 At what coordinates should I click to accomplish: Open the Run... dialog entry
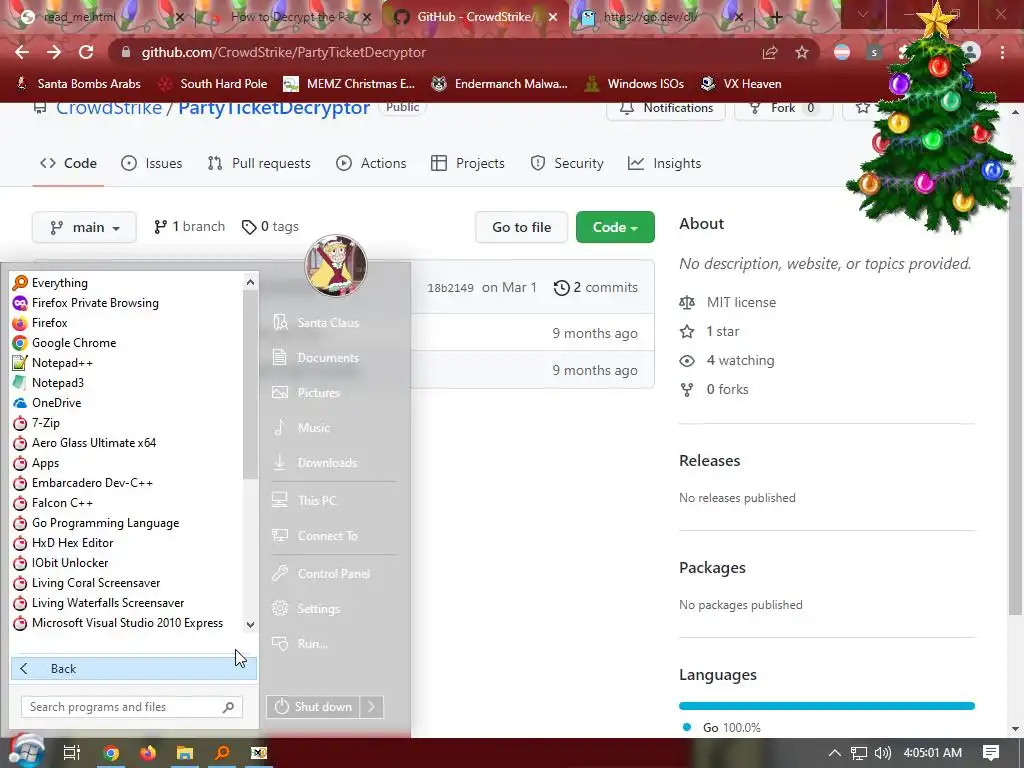300,644
